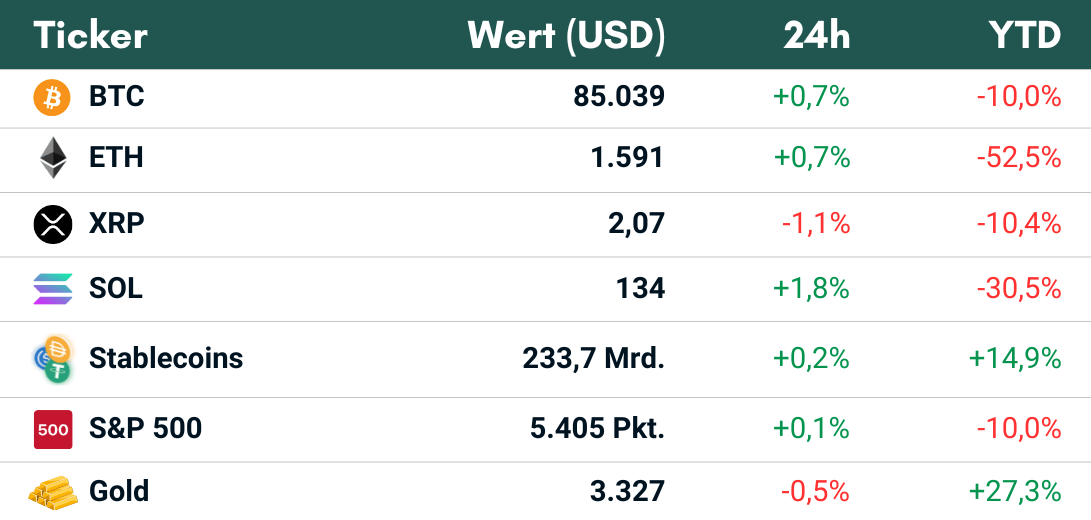1091x520 pixels.
Task: Click the S&P 500 label
Action: coord(146,429)
